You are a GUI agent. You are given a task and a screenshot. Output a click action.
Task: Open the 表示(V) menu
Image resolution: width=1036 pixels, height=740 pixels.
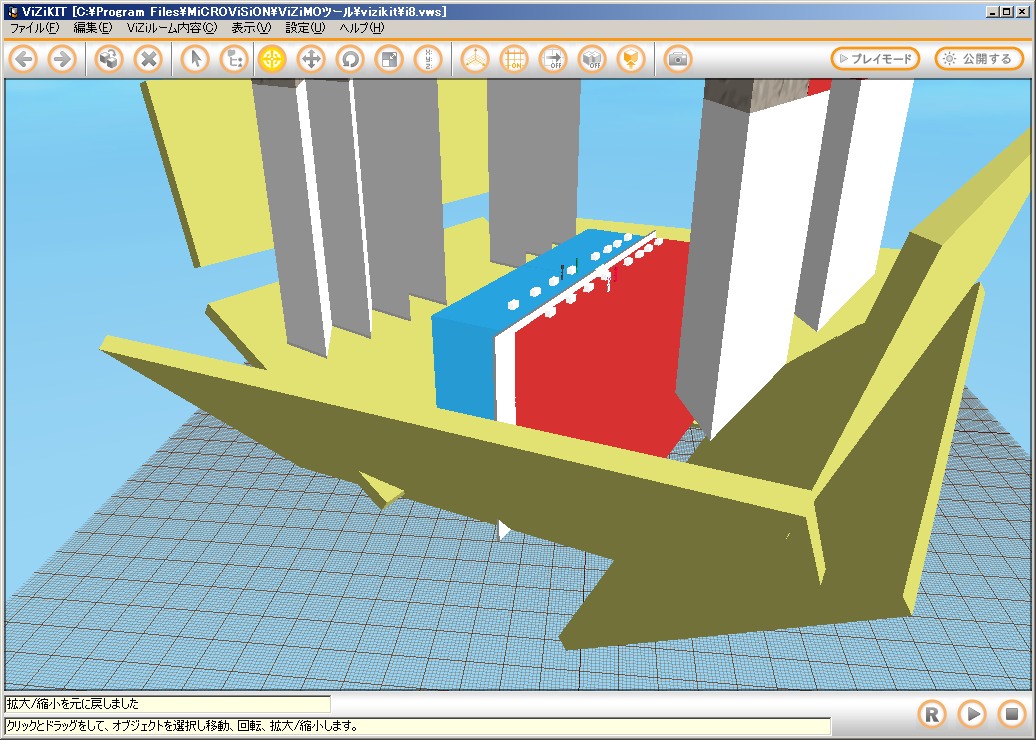point(251,28)
